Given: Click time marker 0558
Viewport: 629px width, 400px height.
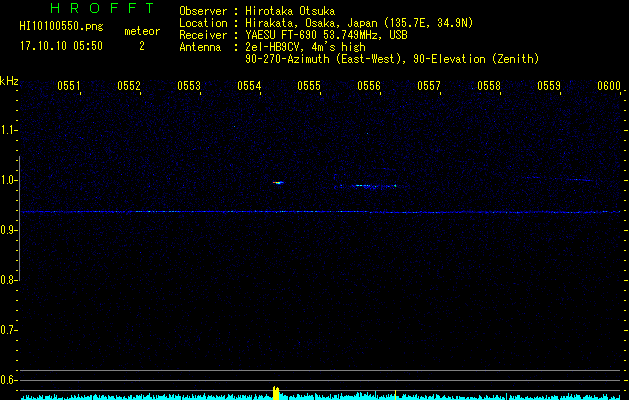Looking at the screenshot, I should (489, 86).
